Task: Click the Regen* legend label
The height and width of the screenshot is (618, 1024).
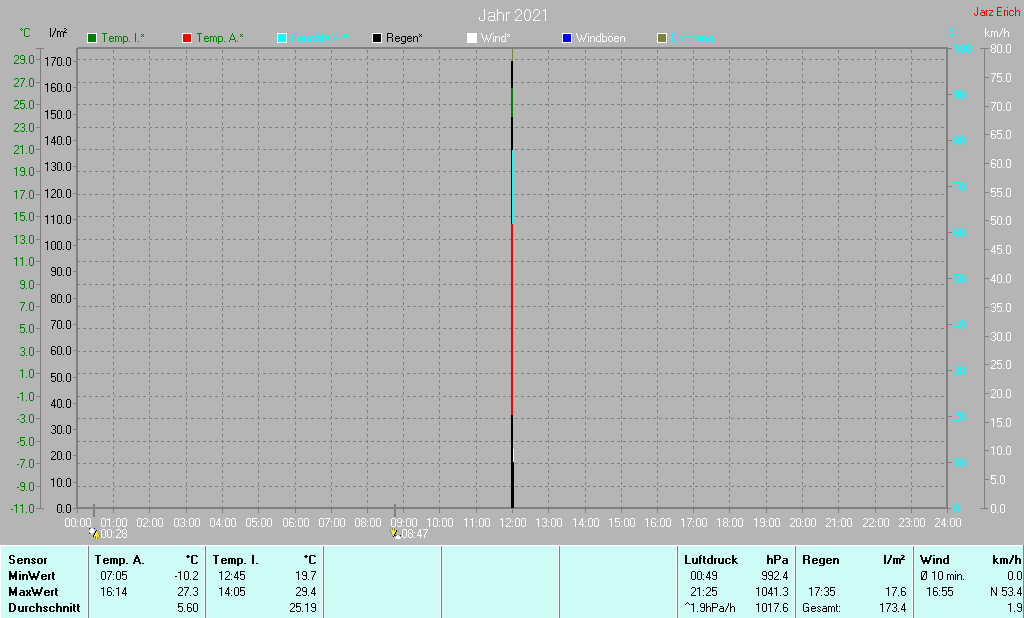Action: coord(404,38)
